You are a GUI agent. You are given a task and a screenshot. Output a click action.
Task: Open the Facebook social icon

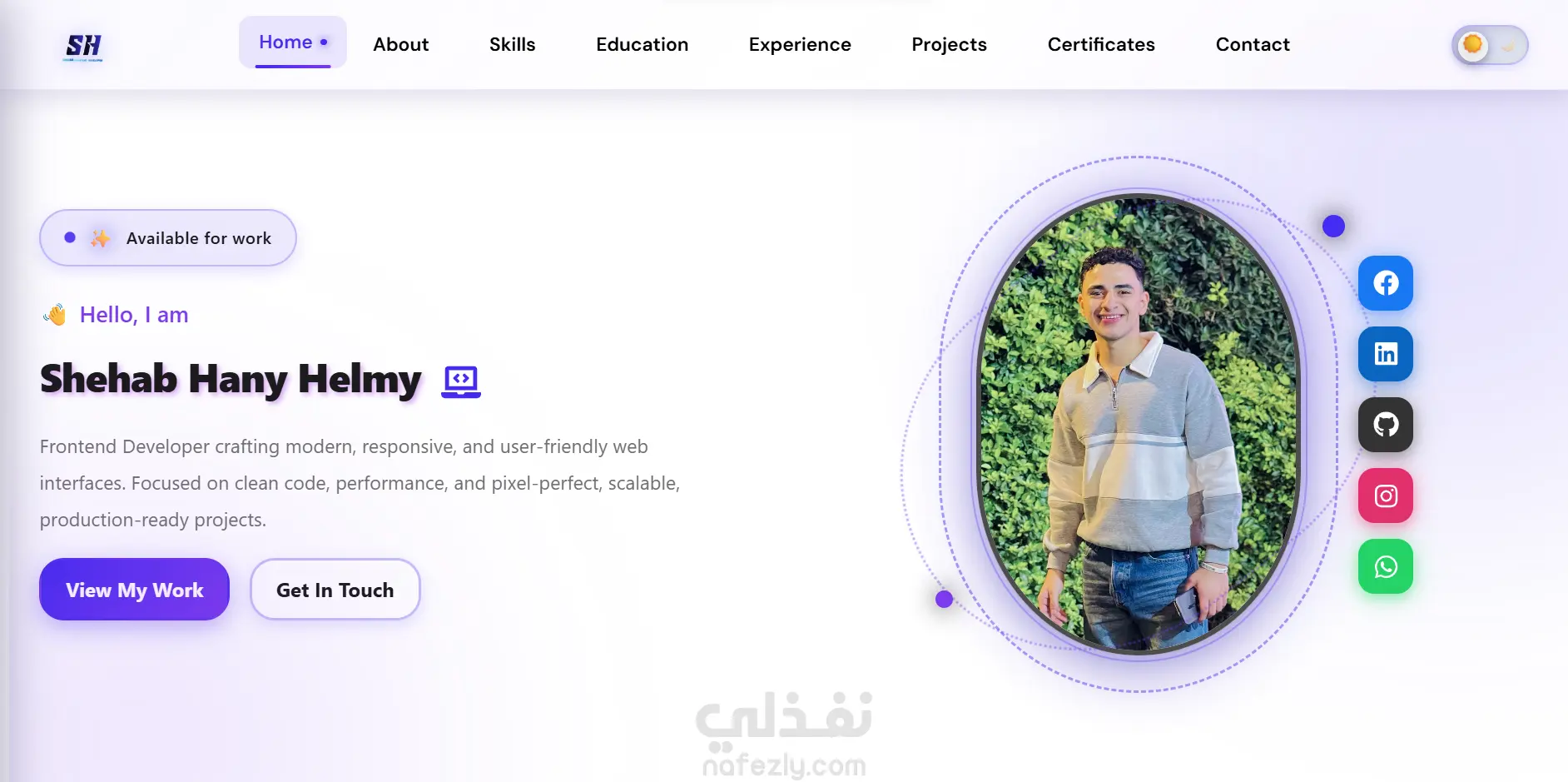[x=1386, y=283]
